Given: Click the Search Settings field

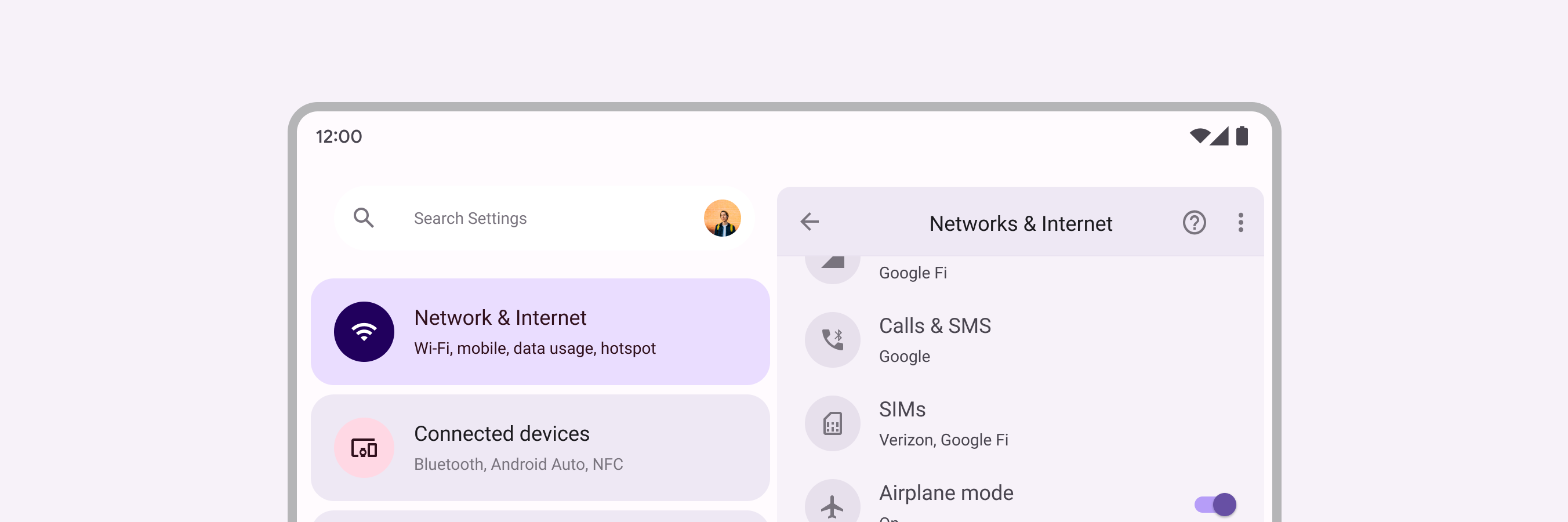Looking at the screenshot, I should pyautogui.click(x=544, y=218).
